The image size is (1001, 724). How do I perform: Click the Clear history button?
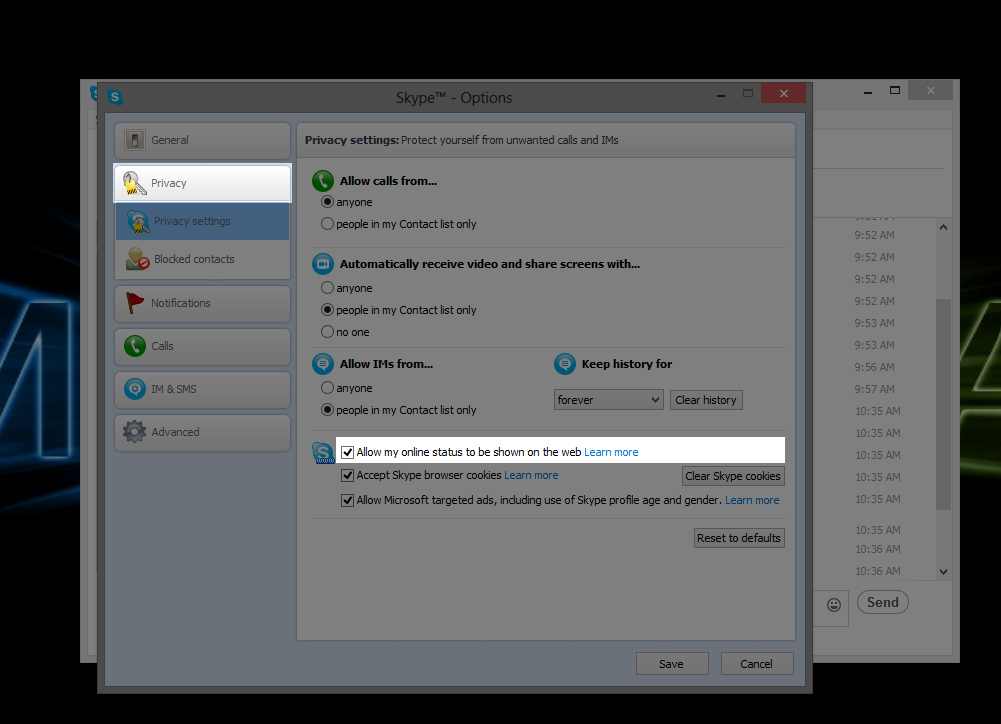(x=706, y=400)
